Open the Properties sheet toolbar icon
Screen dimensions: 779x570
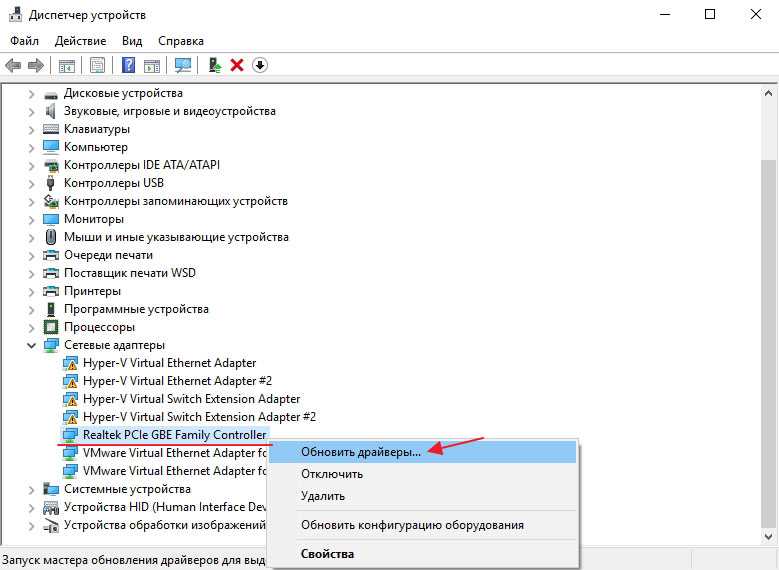[97, 65]
